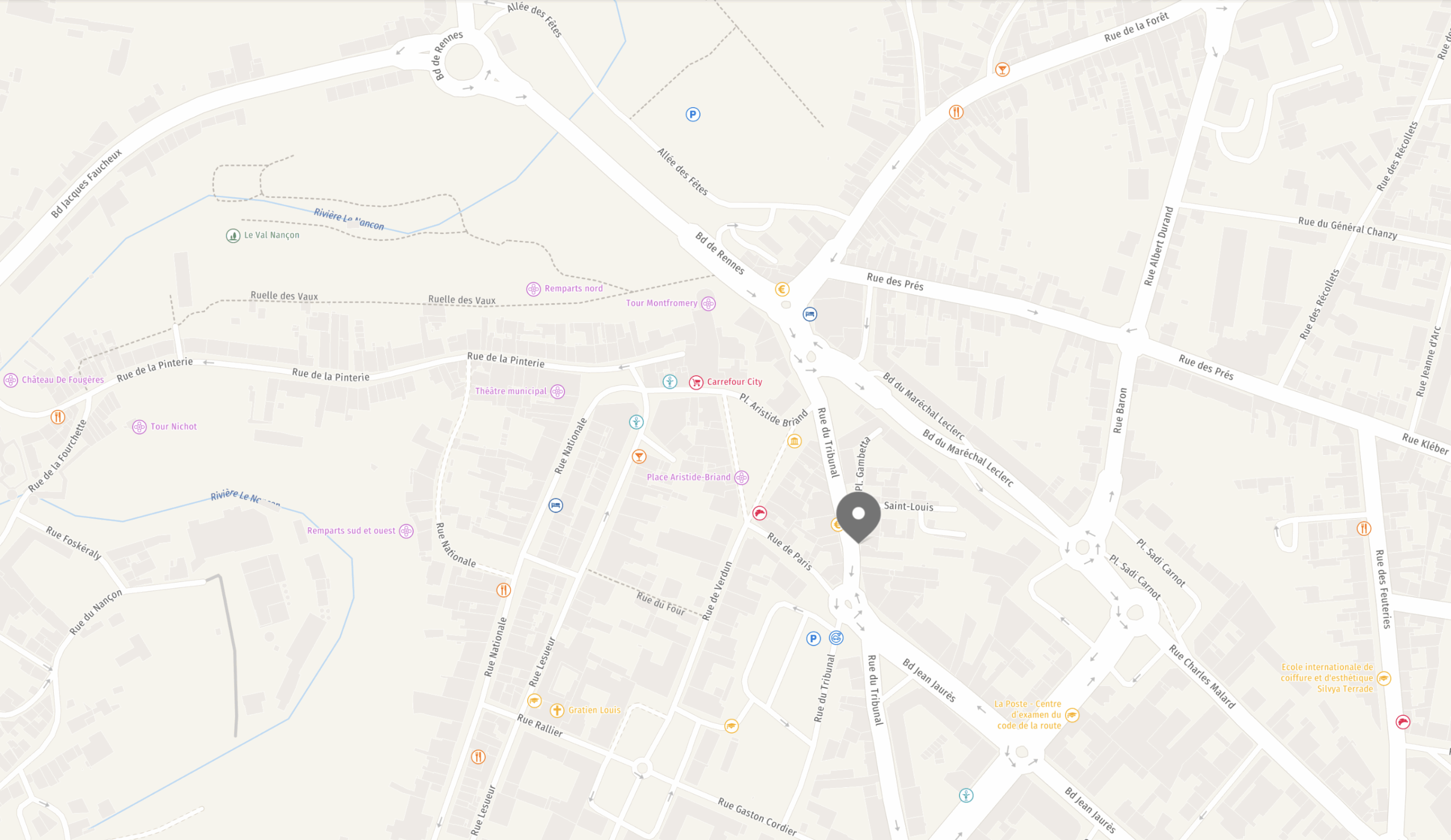
Task: Click the Gratien Louis church icon
Action: (557, 710)
